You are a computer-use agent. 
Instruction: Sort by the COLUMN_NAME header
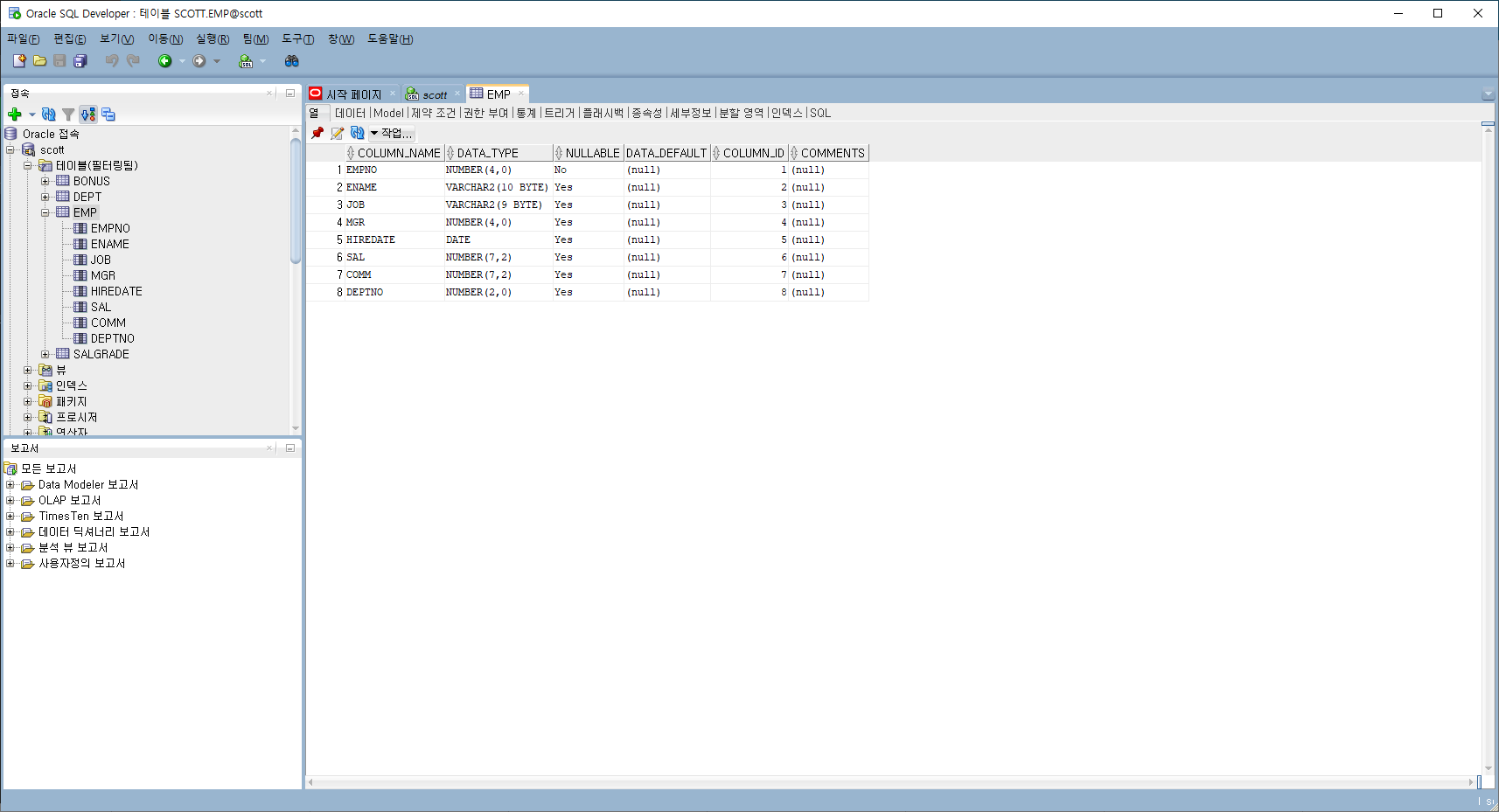pos(394,153)
